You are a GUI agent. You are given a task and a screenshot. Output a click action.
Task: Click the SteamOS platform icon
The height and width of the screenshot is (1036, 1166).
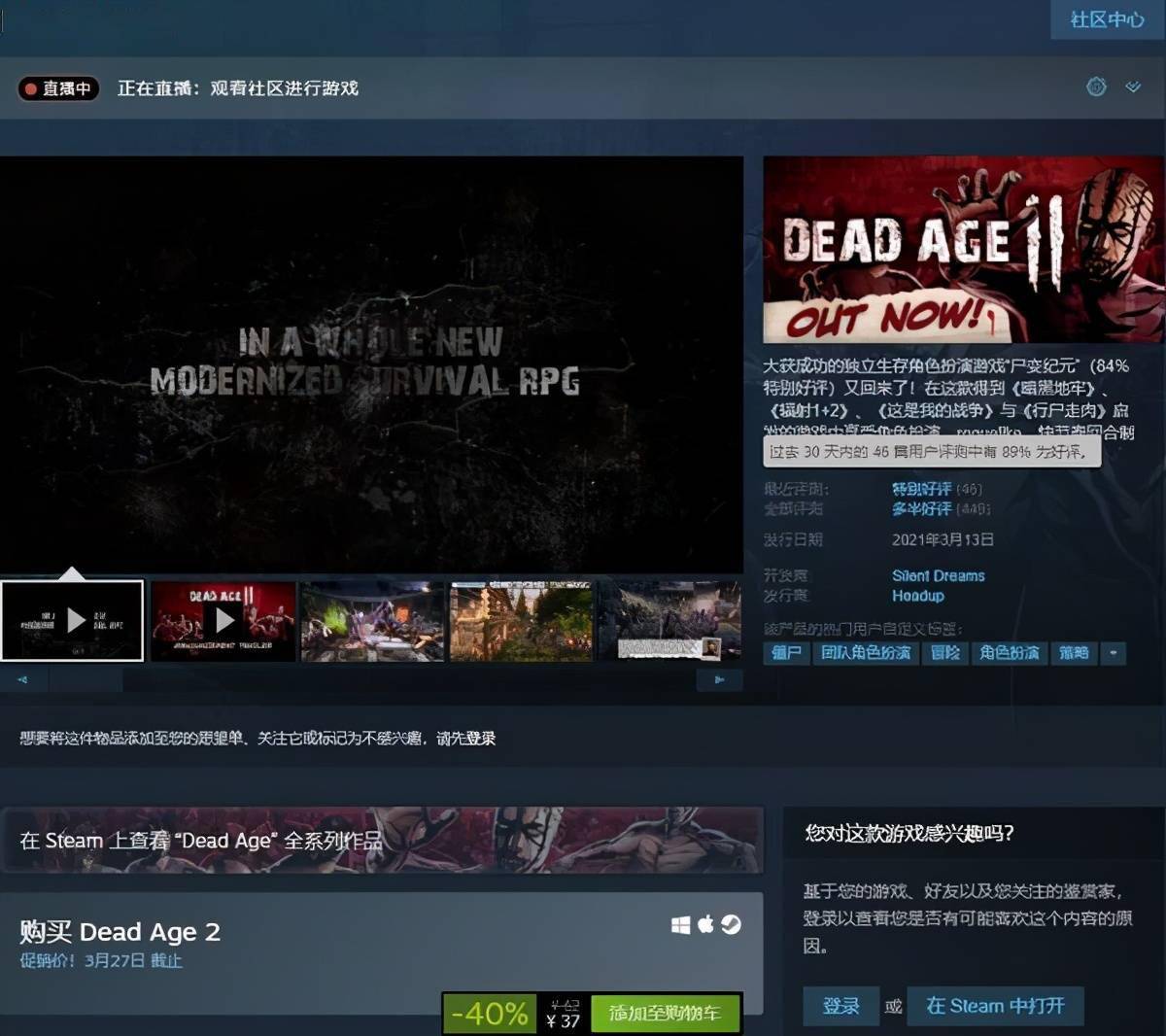(731, 924)
